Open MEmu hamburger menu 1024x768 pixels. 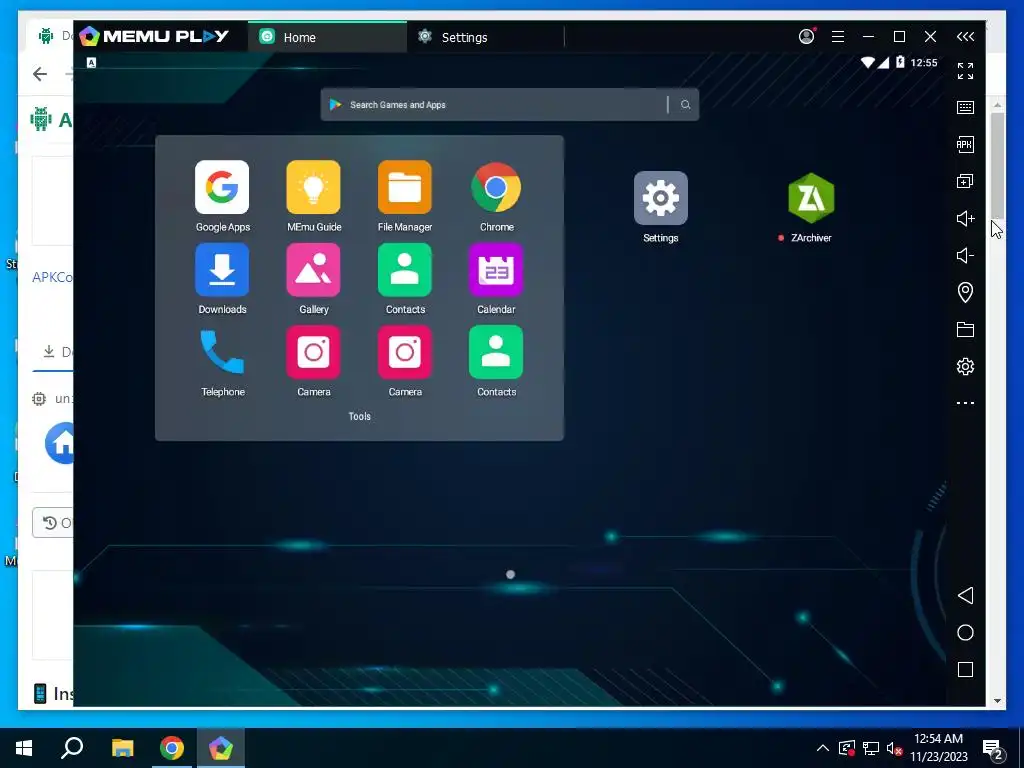pyautogui.click(x=838, y=37)
